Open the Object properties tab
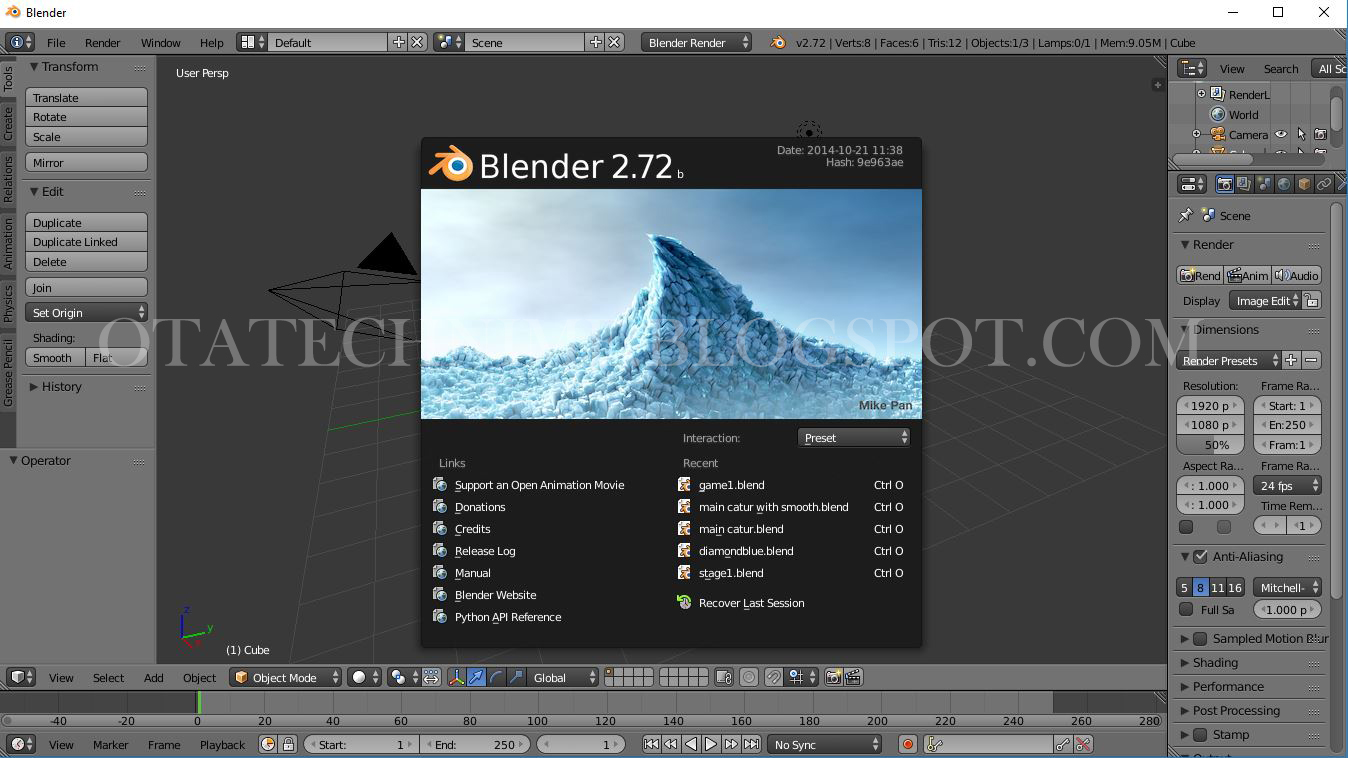Image resolution: width=1348 pixels, height=758 pixels. click(1303, 183)
